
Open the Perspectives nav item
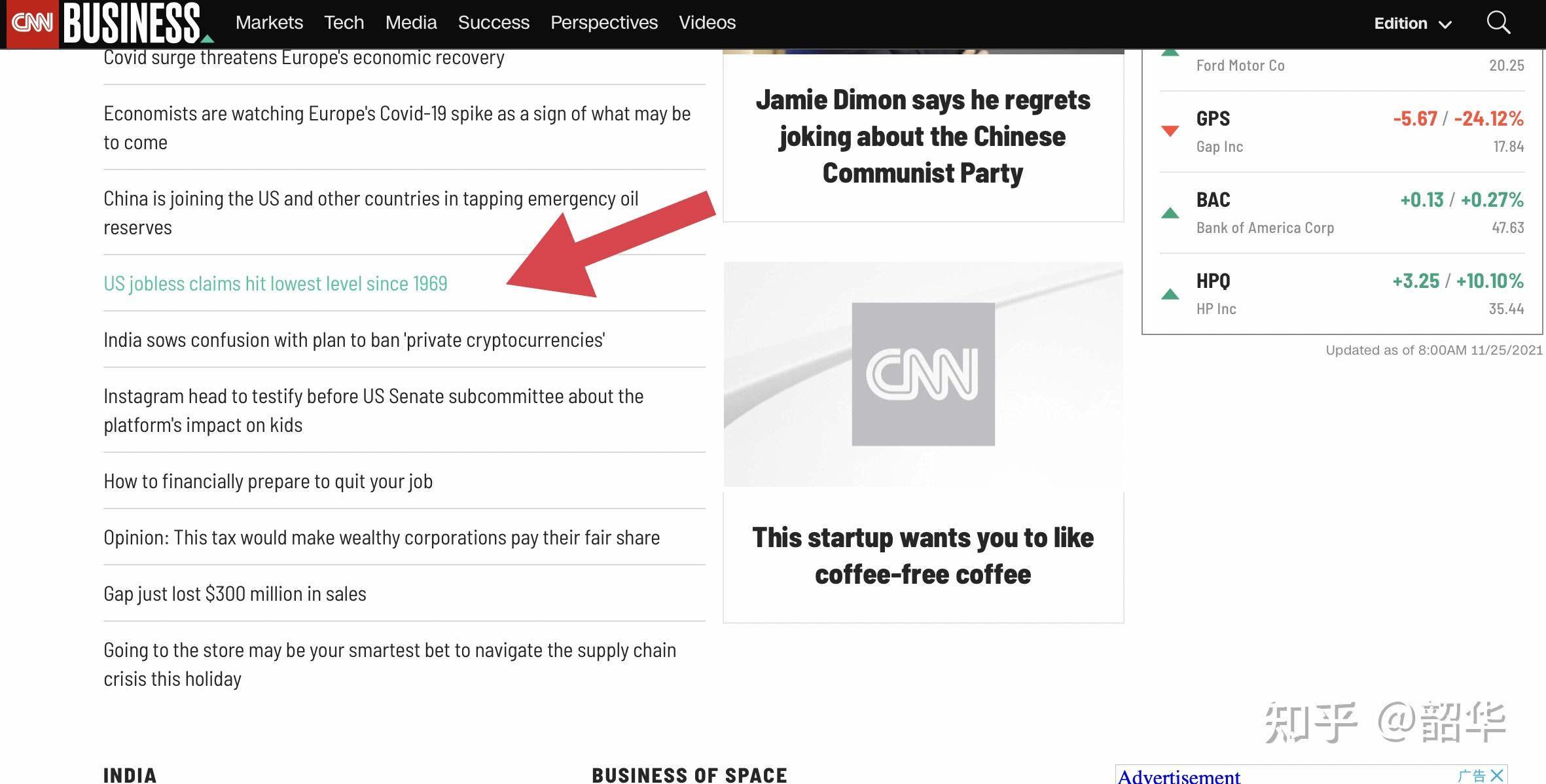pyautogui.click(x=603, y=23)
